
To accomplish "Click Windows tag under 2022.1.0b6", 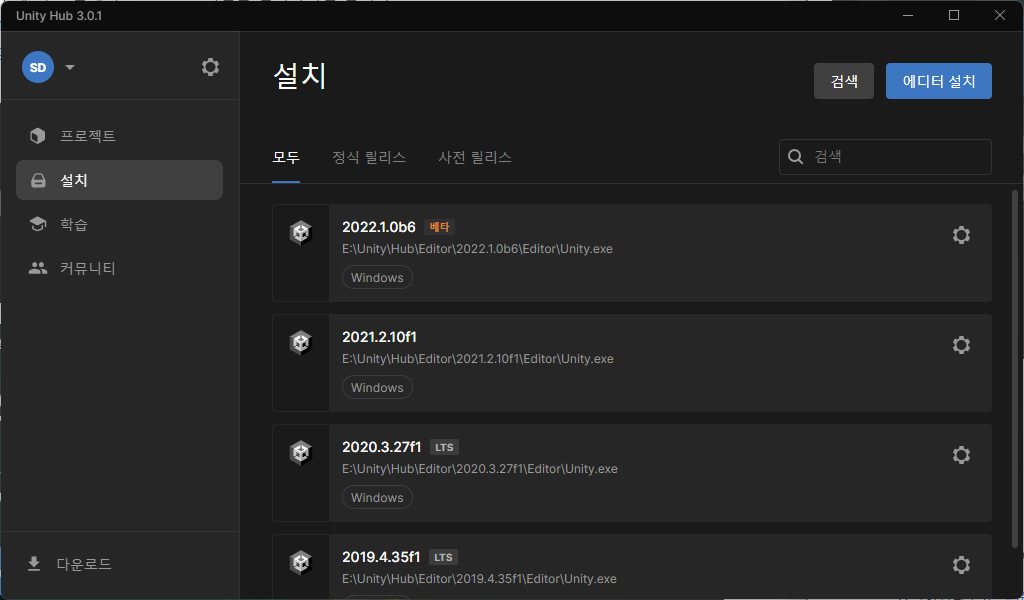I will [x=377, y=277].
